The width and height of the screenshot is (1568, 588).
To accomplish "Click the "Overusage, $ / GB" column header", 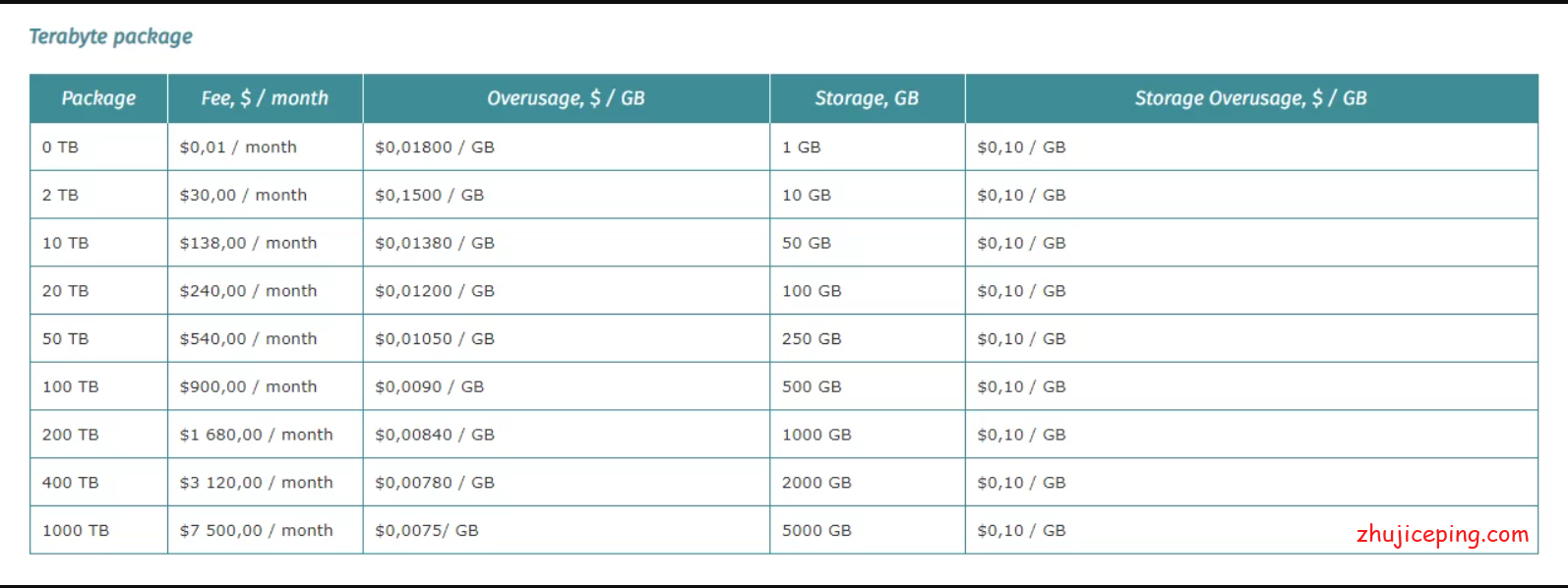I will pos(566,98).
